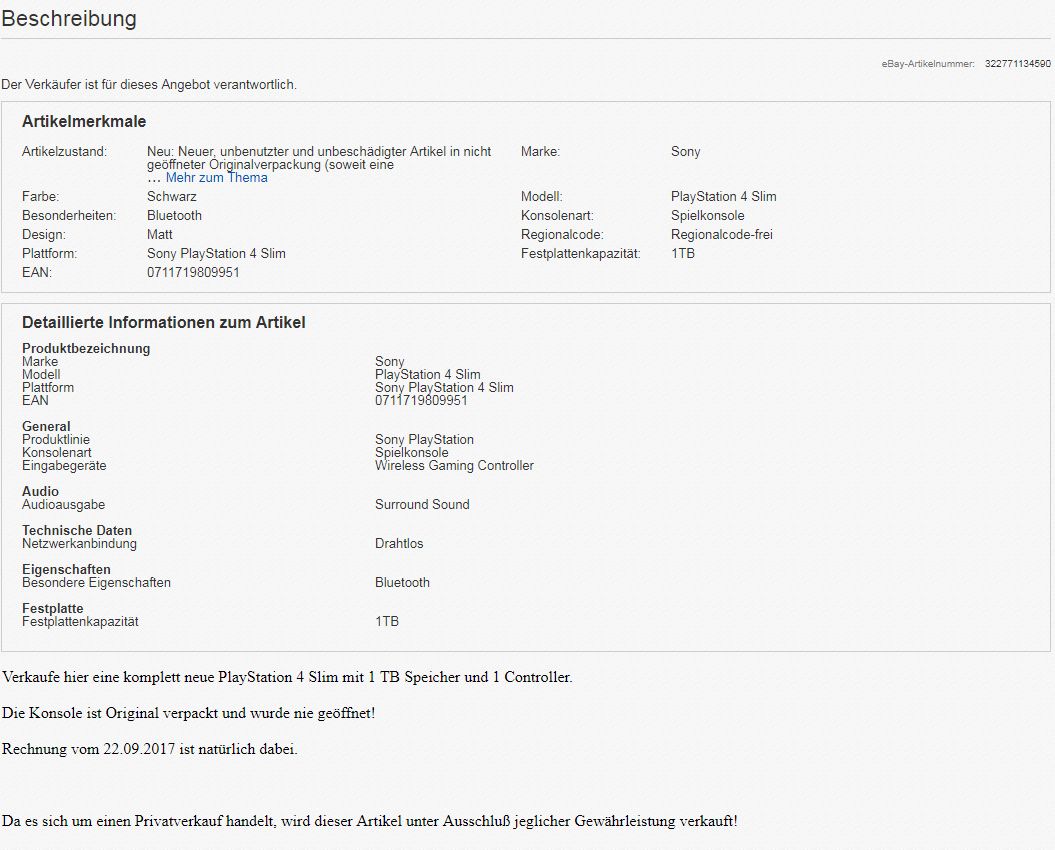Click the 'Beschreibung' heading
This screenshot has width=1055, height=850.
pyautogui.click(x=69, y=19)
